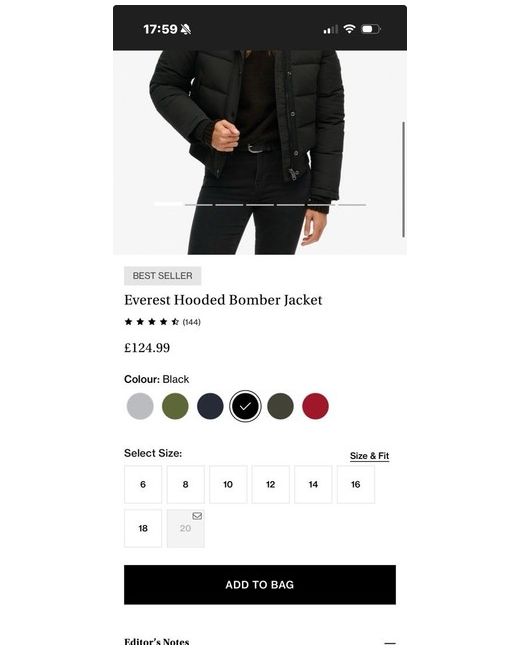Tap the jacket product photo

(260, 152)
